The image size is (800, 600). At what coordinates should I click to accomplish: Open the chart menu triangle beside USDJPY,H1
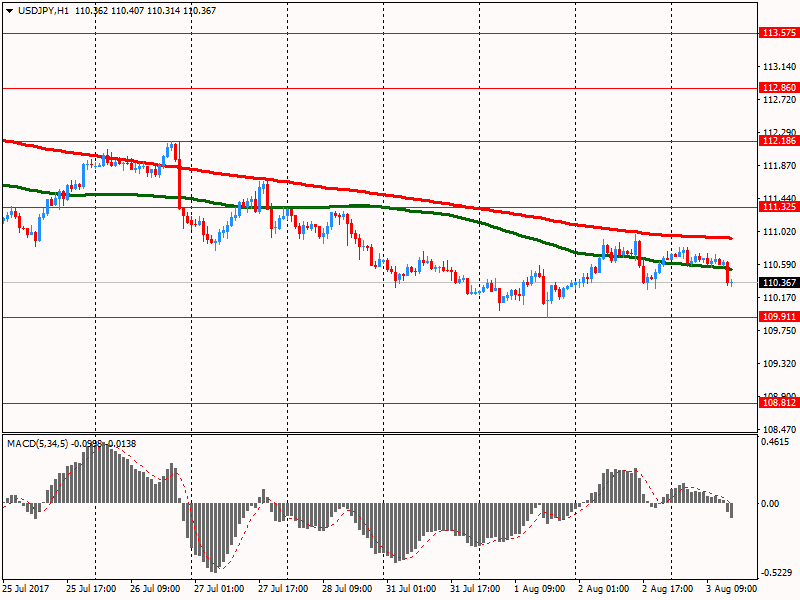(x=9, y=11)
